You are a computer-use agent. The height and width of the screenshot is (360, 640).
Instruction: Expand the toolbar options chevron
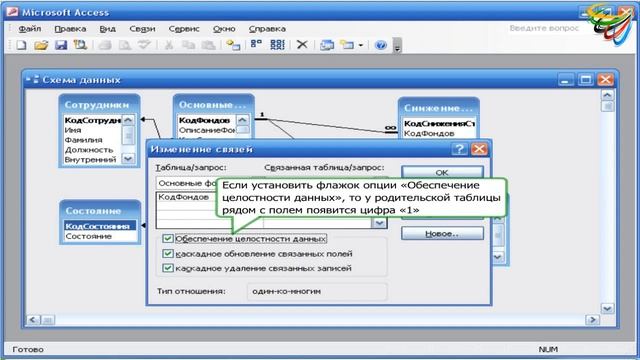[397, 45]
